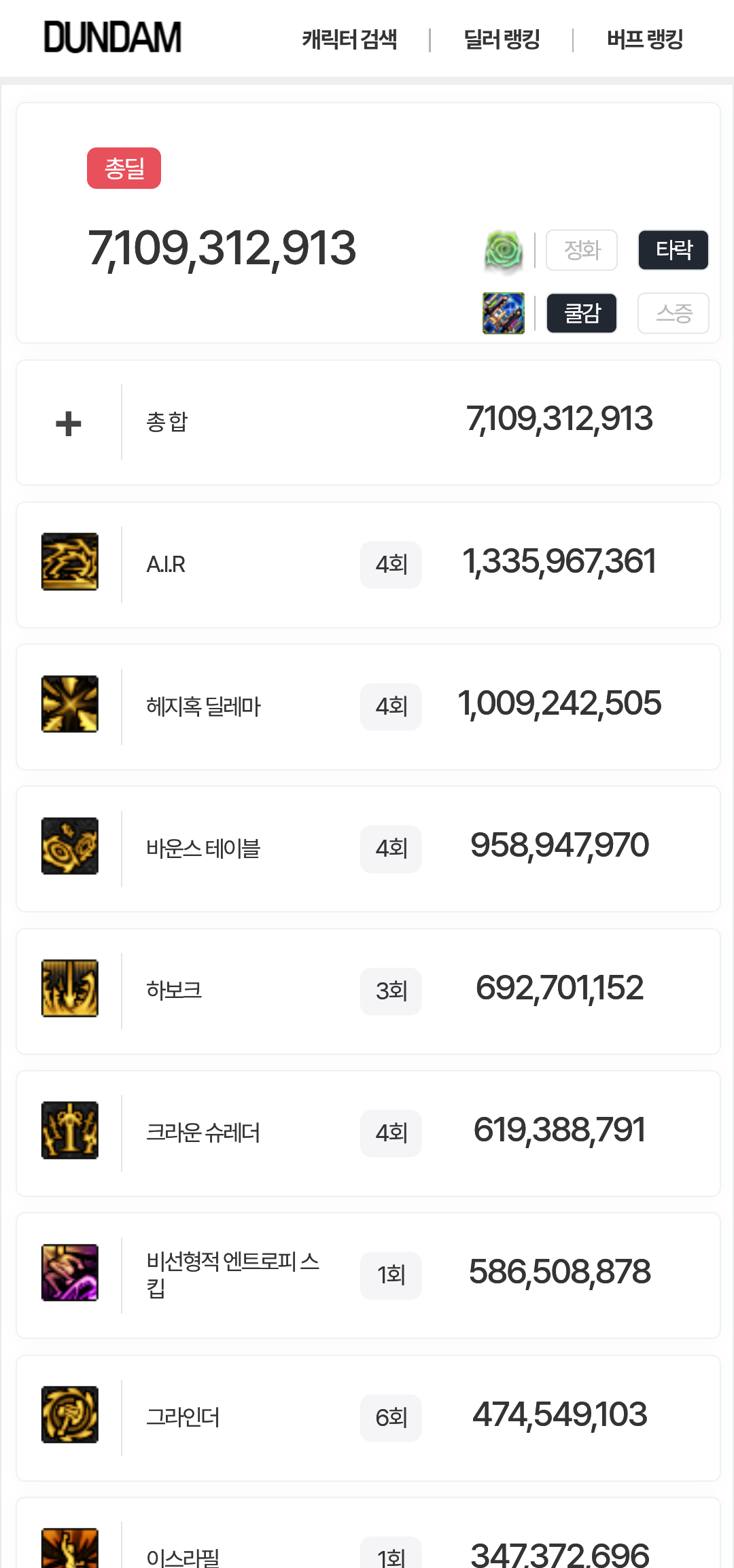Go to 딜러 랭킹 page

tap(502, 39)
